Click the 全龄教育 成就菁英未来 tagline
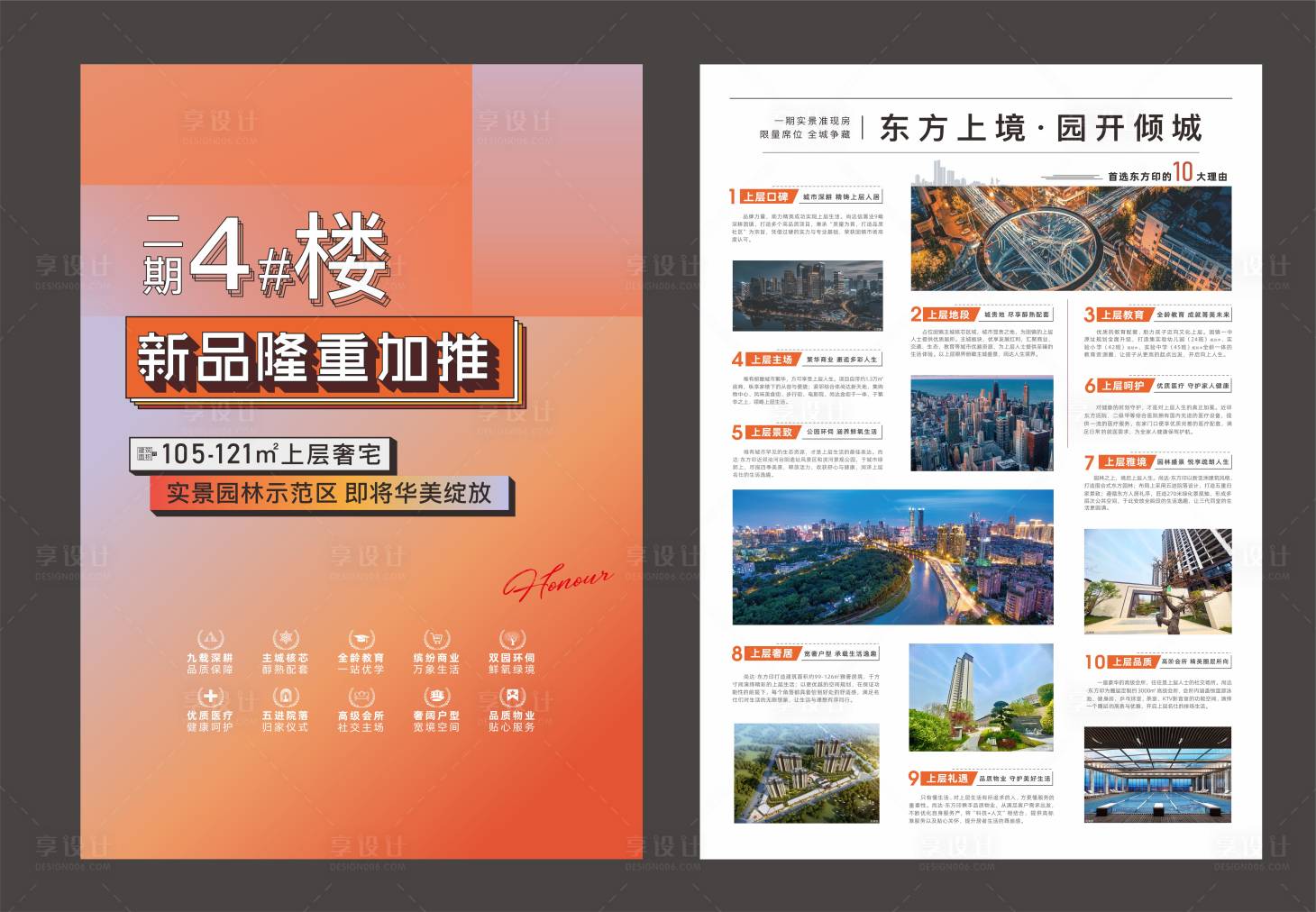 coord(1193,315)
